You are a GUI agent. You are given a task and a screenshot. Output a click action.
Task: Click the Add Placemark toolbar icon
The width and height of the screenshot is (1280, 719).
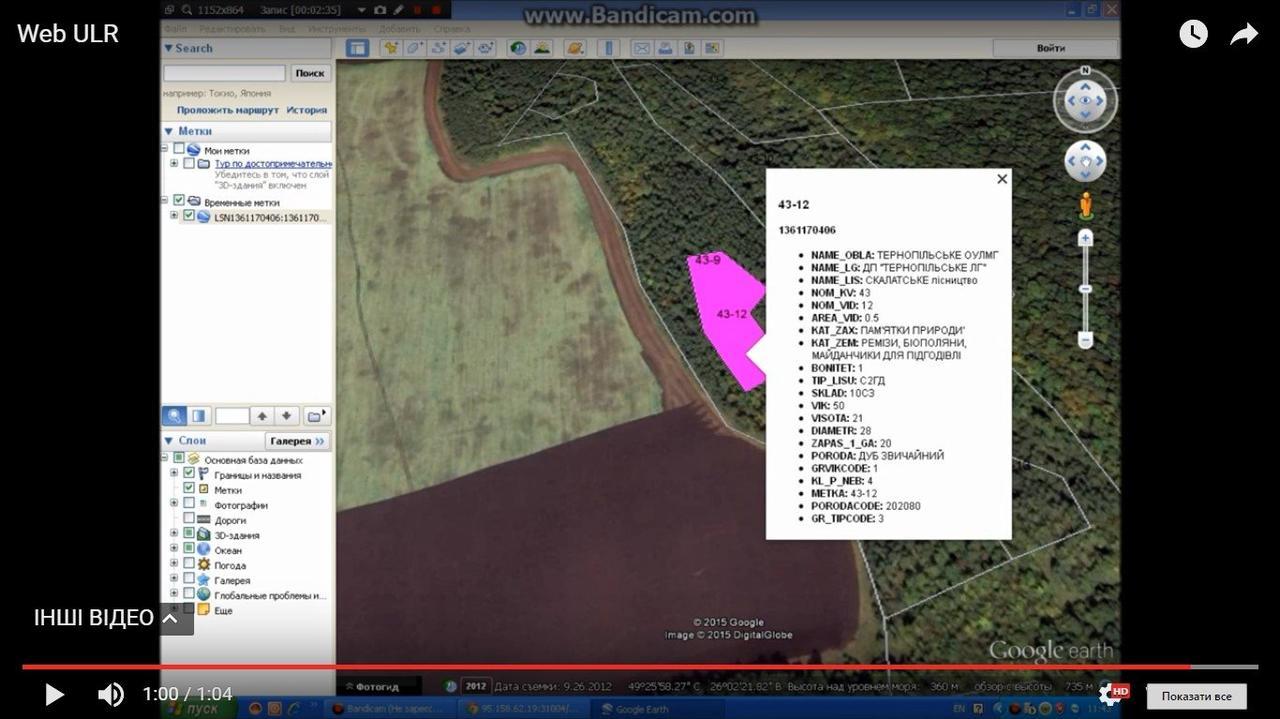coord(390,48)
